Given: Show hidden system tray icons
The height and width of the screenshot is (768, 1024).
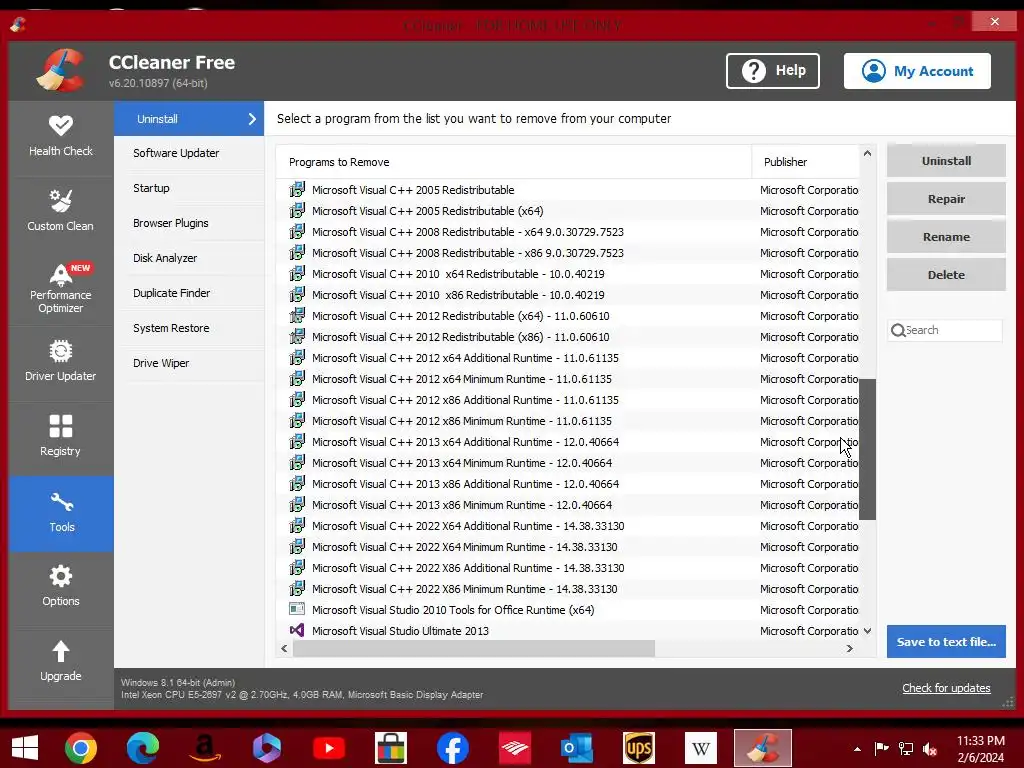Looking at the screenshot, I should [857, 749].
